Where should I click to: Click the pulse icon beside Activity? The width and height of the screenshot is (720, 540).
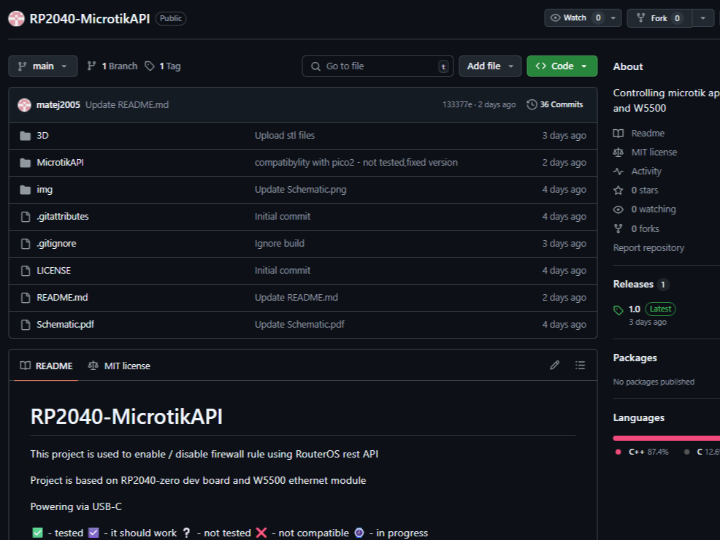[x=619, y=171]
